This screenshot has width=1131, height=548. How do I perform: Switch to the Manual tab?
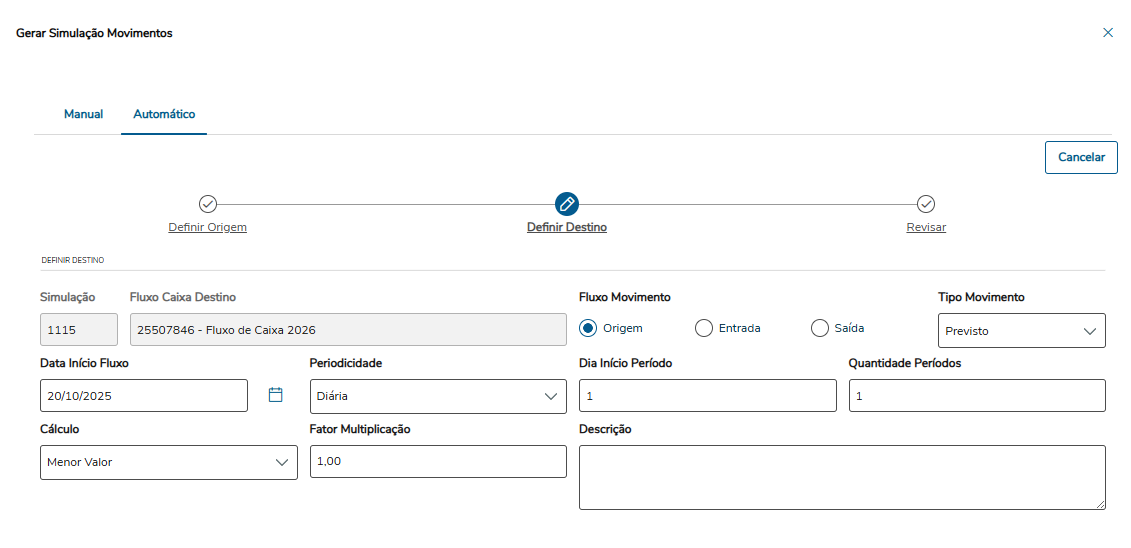coord(84,114)
